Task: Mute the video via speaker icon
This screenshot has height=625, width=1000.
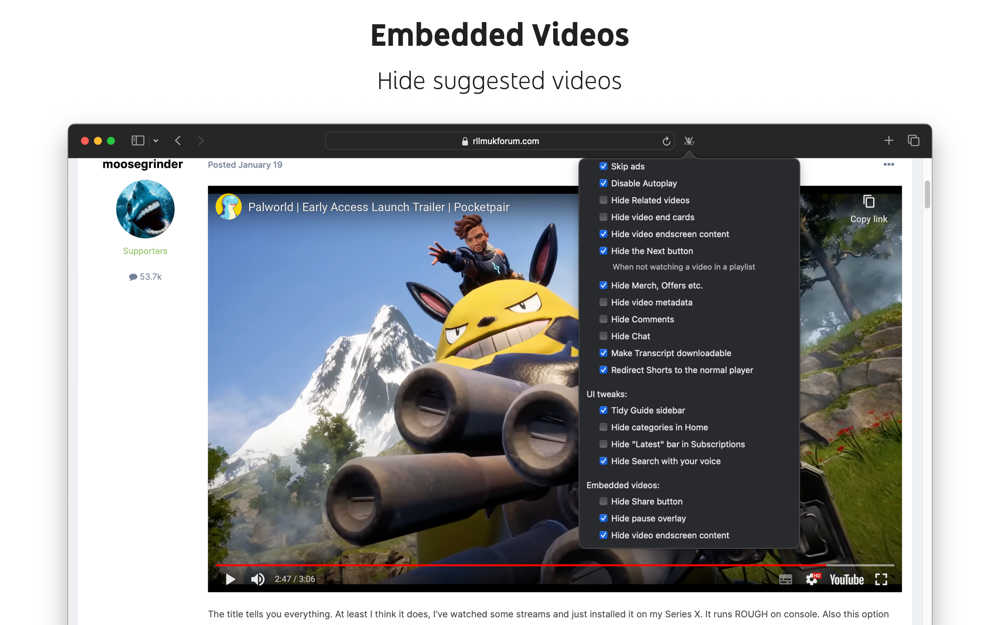Action: tap(257, 579)
